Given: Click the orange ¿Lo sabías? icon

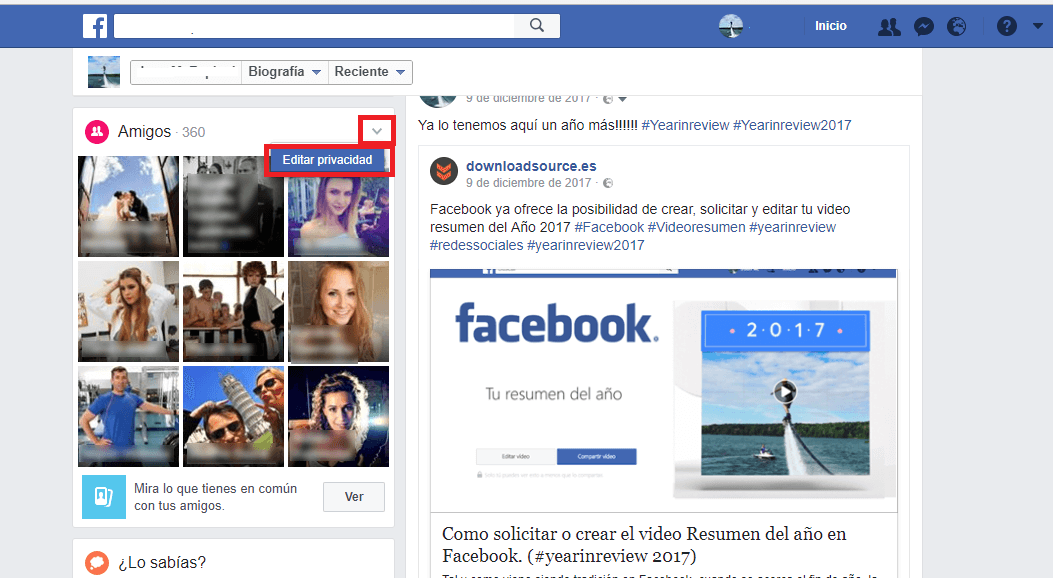Looking at the screenshot, I should point(97,563).
